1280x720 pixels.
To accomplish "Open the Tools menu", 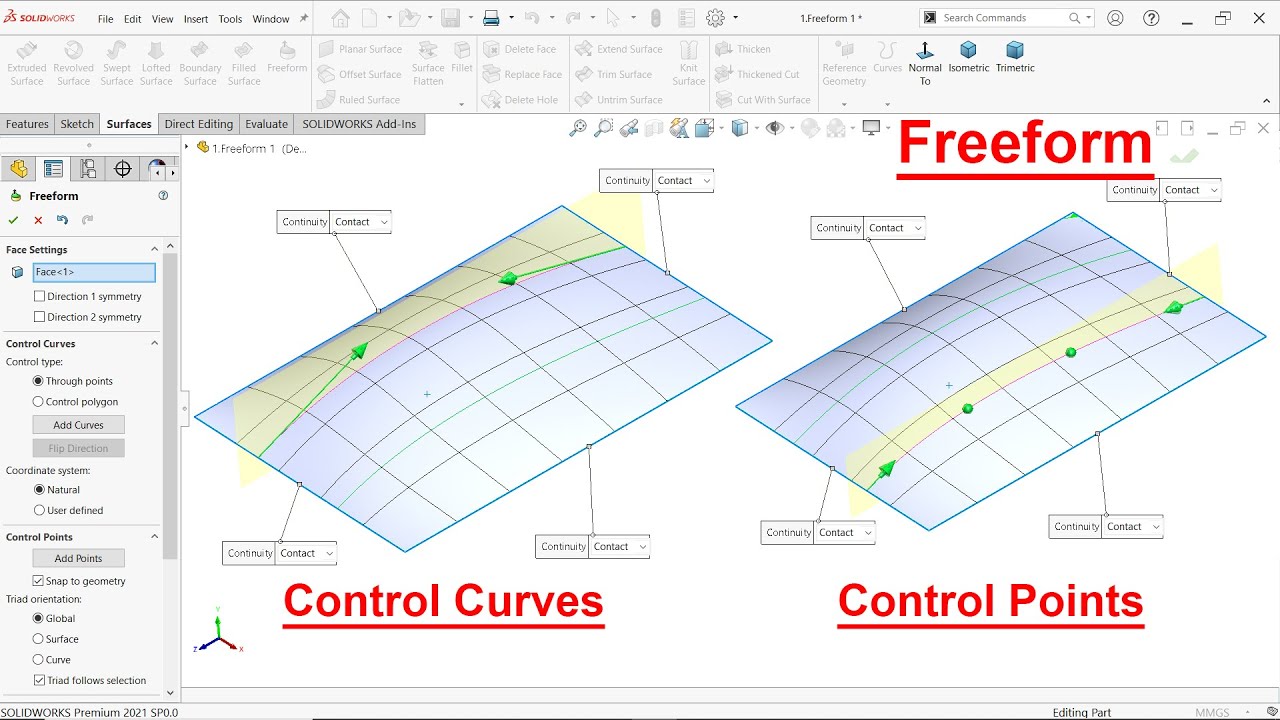I will 230,19.
